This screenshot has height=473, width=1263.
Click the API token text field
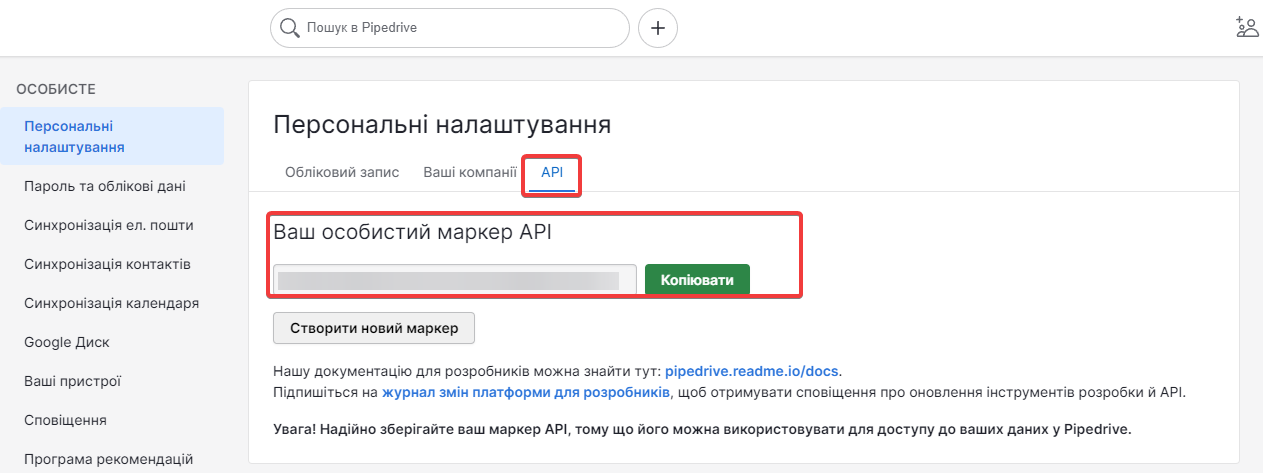(455, 280)
